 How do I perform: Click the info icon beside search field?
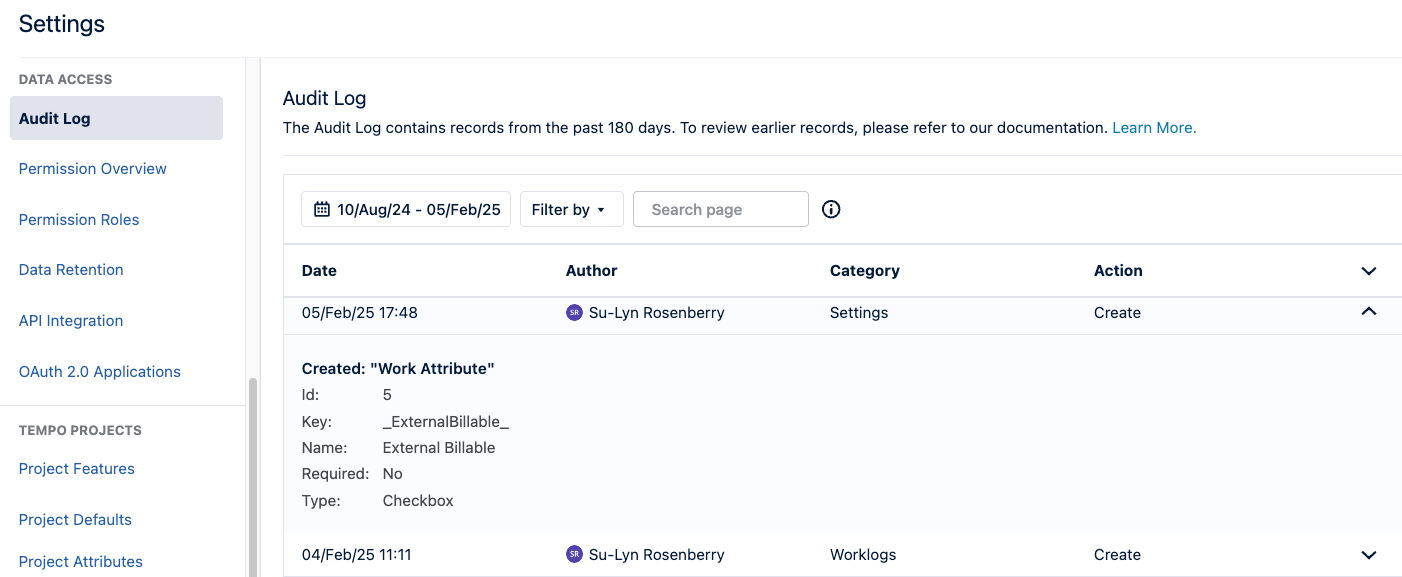tap(831, 209)
